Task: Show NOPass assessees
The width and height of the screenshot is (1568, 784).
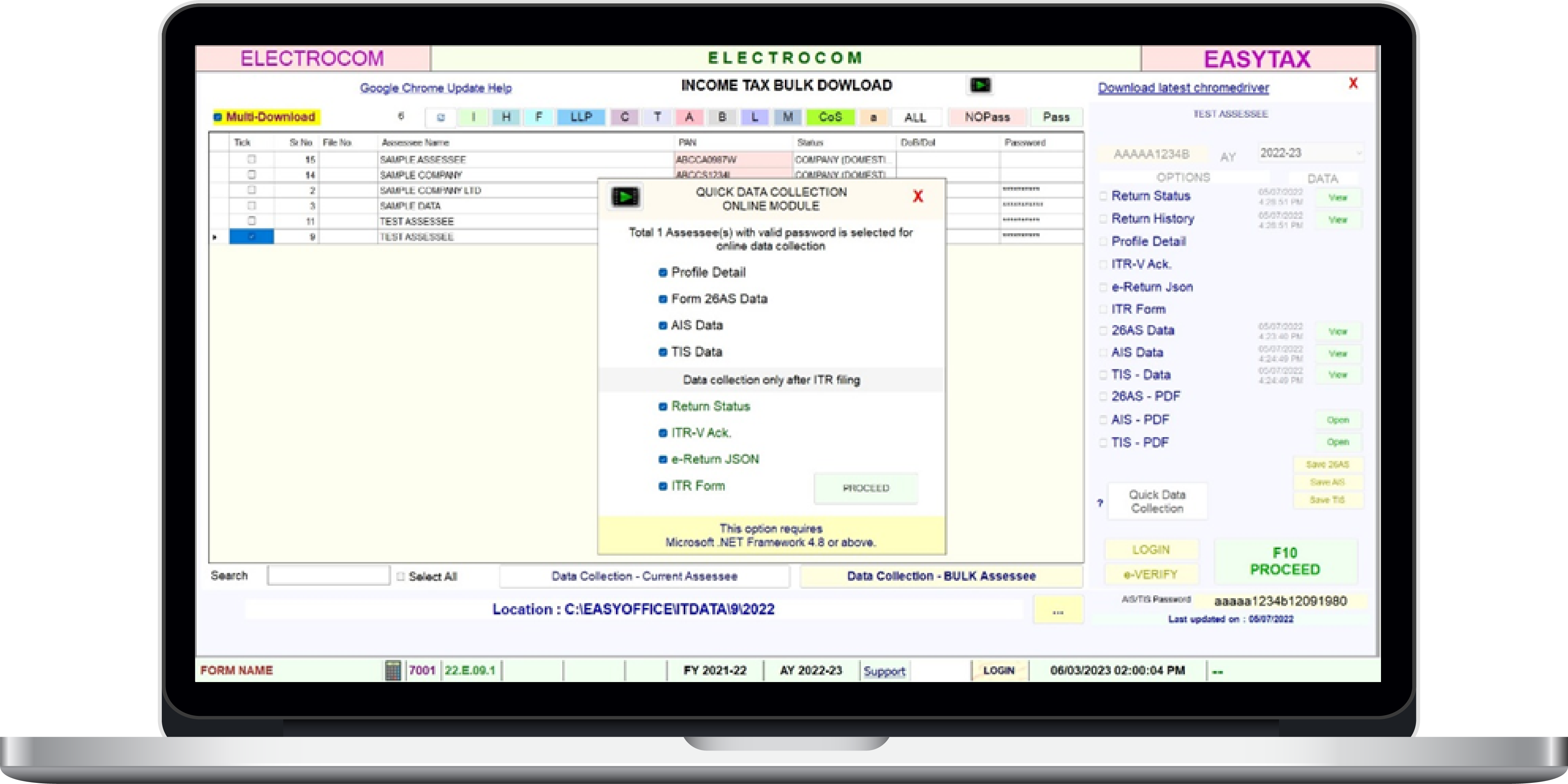Action: [x=987, y=117]
